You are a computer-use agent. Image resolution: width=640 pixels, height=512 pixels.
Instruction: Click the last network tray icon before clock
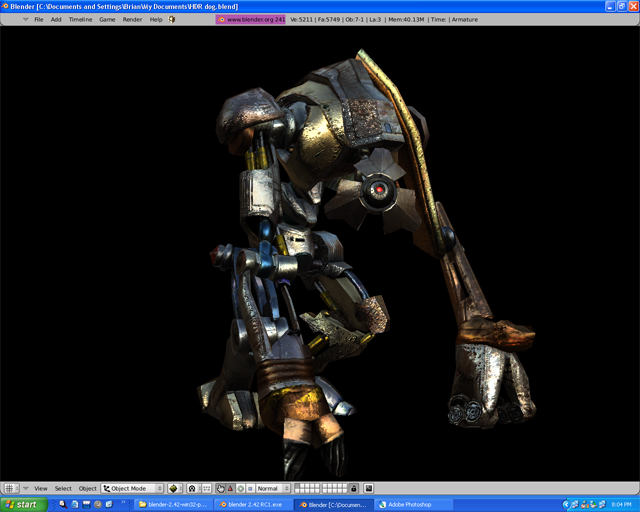pyautogui.click(x=602, y=505)
